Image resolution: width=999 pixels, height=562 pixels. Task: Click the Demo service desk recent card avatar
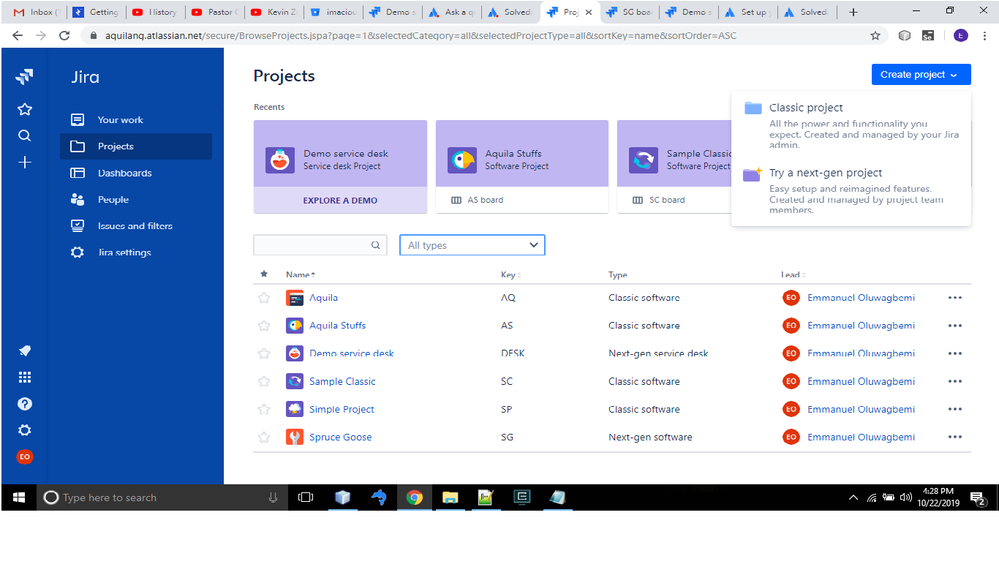pos(280,160)
